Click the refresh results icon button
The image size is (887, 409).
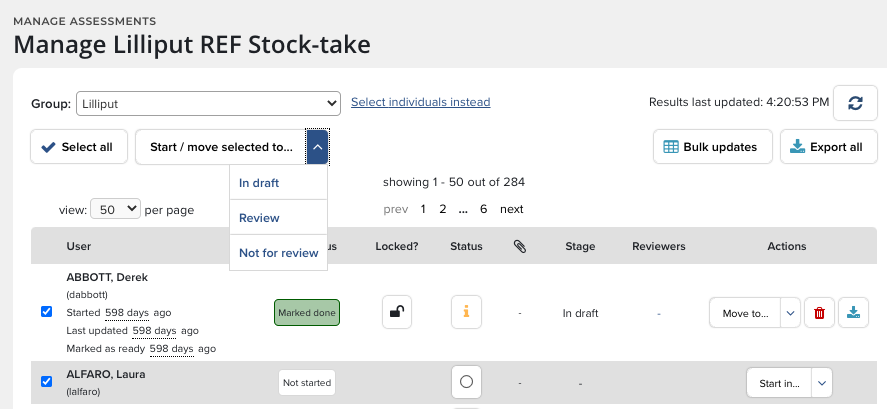(855, 103)
